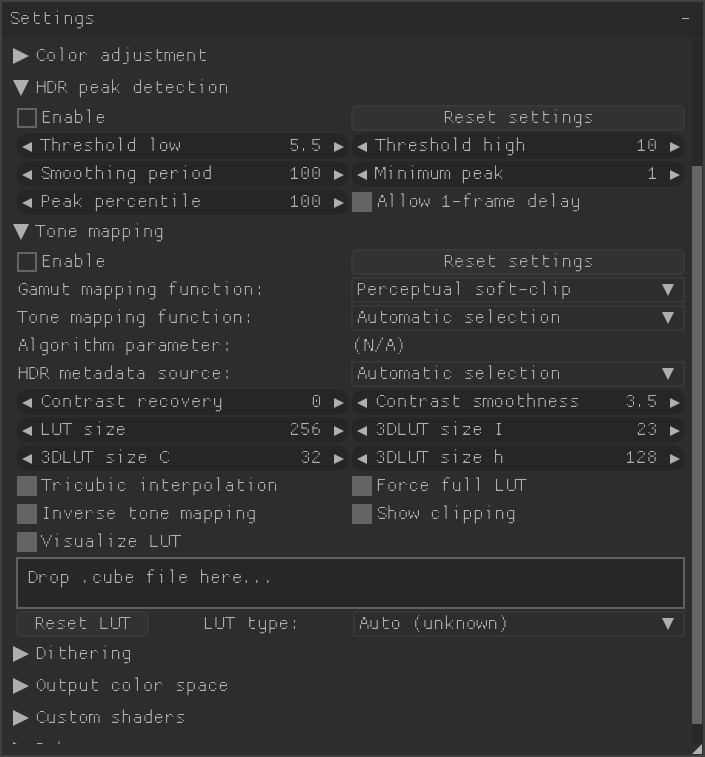705x757 pixels.
Task: Click the Drop .cube file area
Action: pyautogui.click(x=350, y=583)
